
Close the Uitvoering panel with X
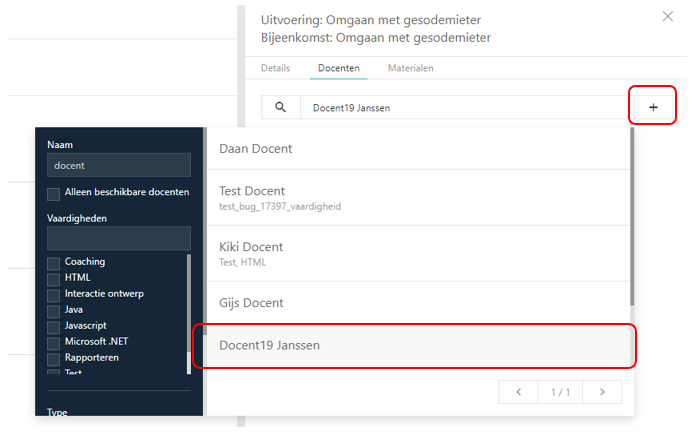668,17
